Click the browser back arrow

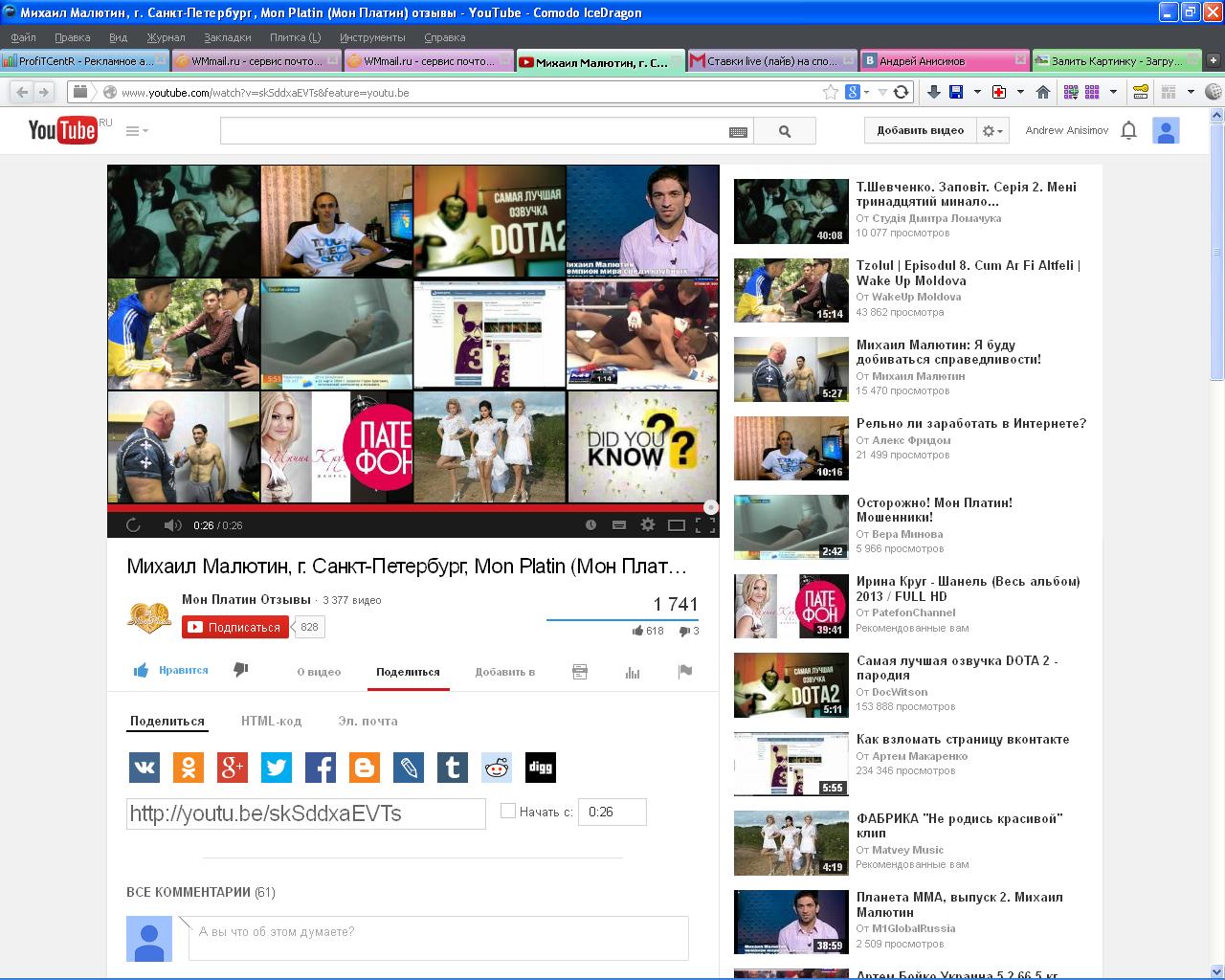22,92
